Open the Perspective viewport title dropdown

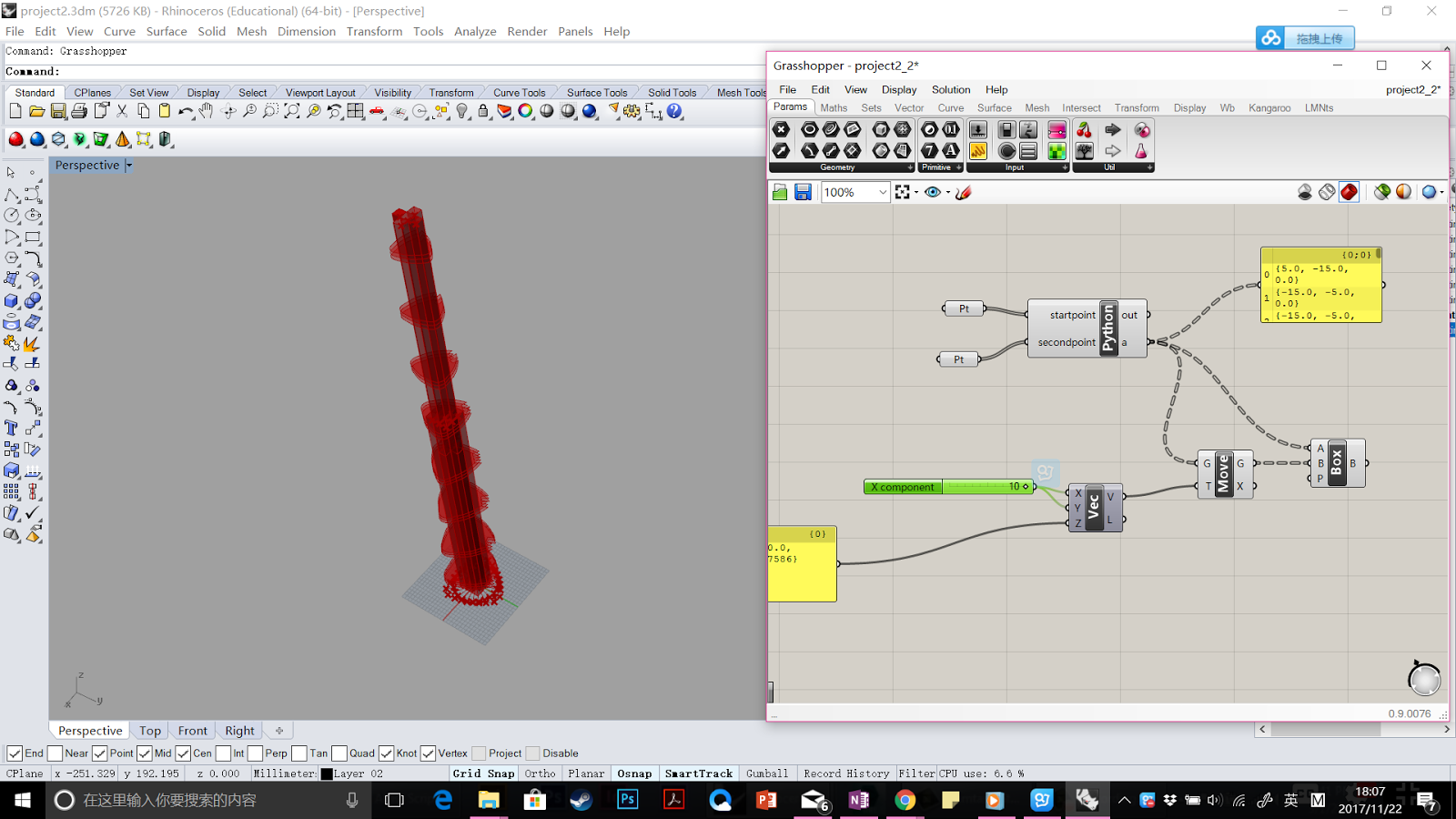pos(128,166)
